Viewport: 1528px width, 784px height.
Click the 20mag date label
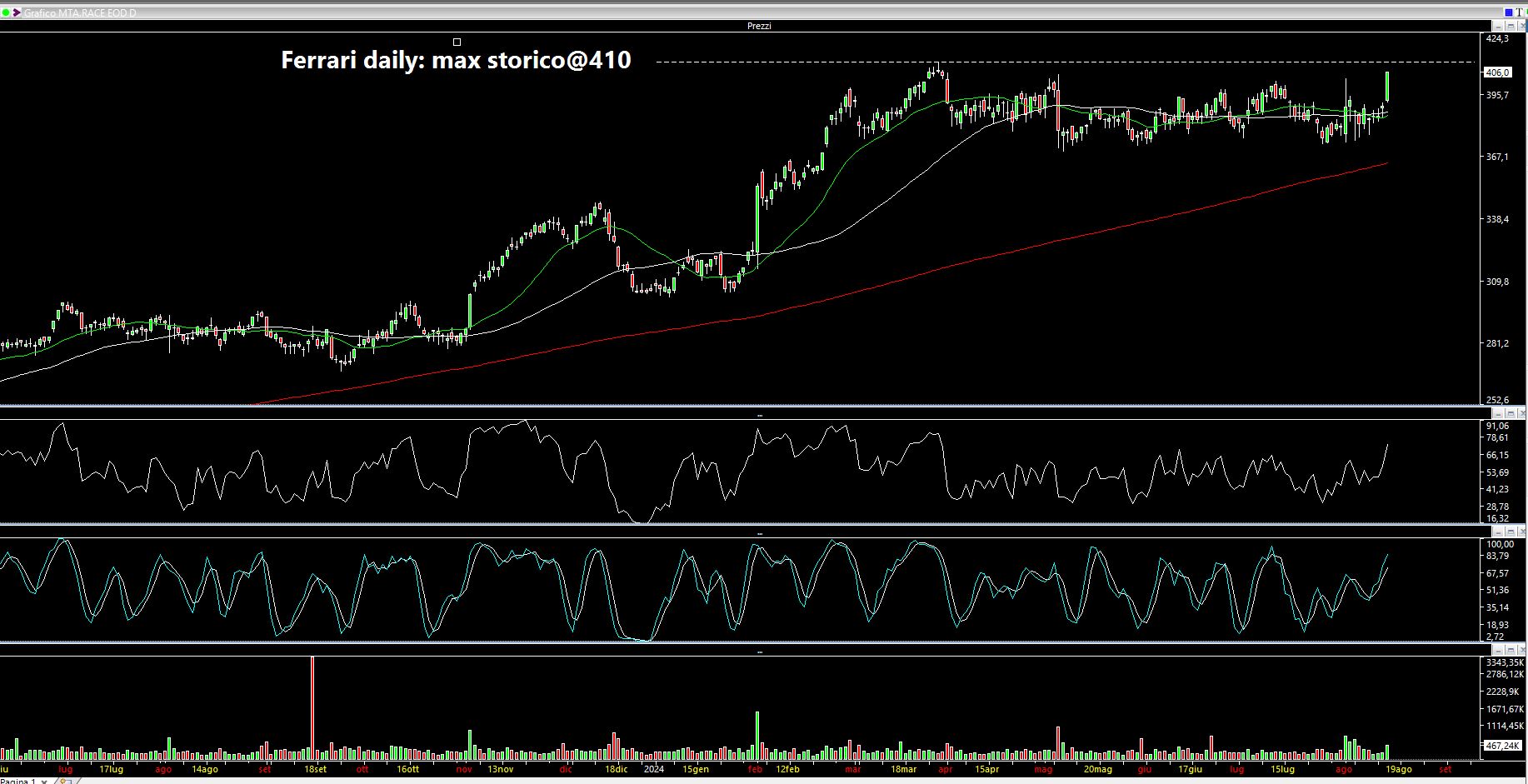click(1098, 769)
